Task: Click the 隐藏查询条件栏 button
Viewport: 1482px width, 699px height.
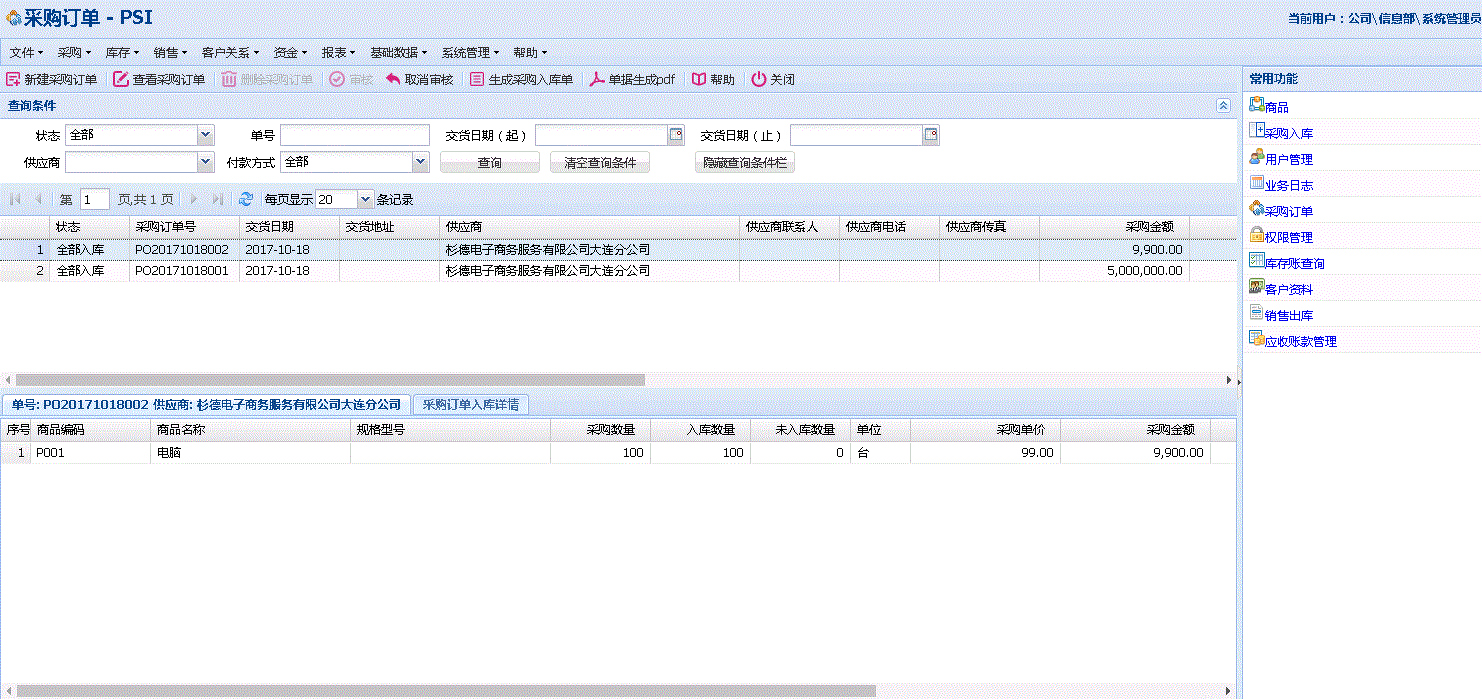Action: coord(745,163)
